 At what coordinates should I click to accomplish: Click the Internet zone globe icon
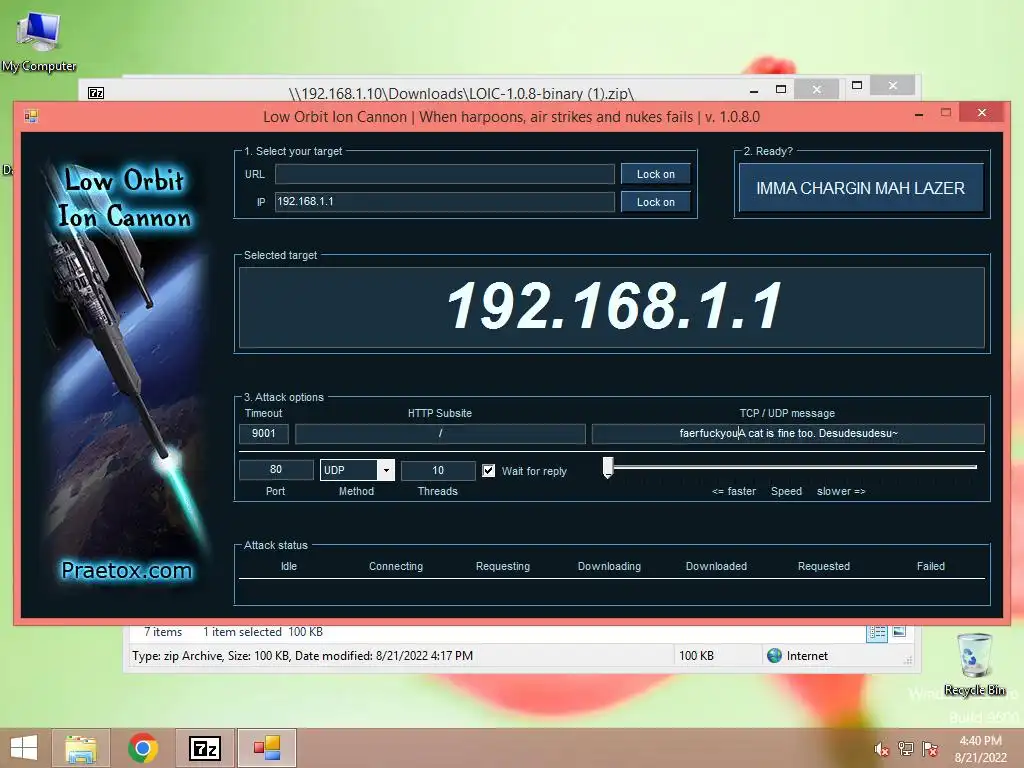coord(775,656)
